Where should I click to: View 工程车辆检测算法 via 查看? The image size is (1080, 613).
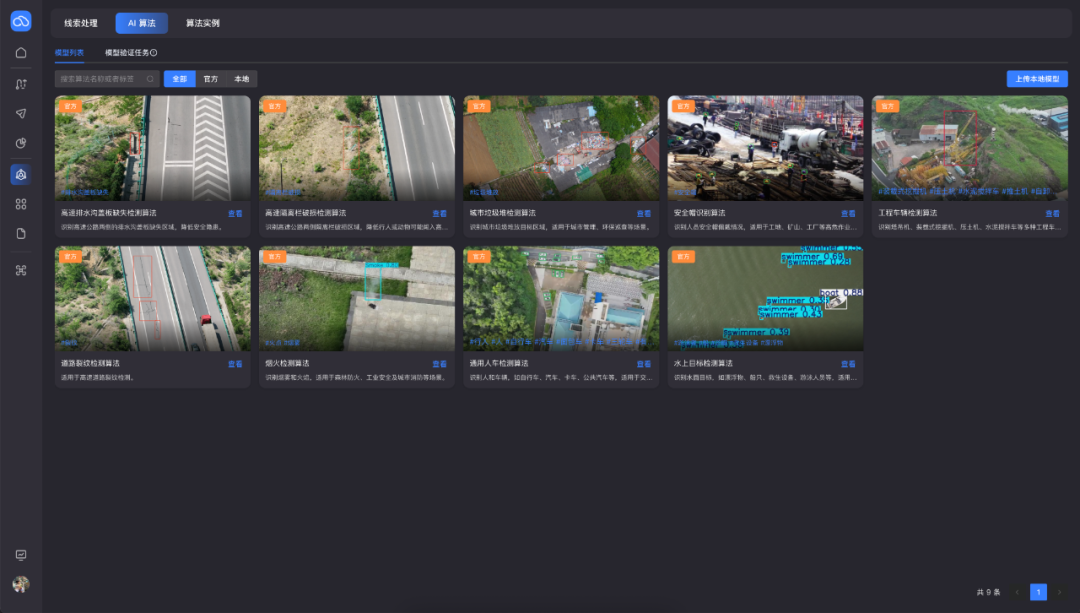(1052, 214)
